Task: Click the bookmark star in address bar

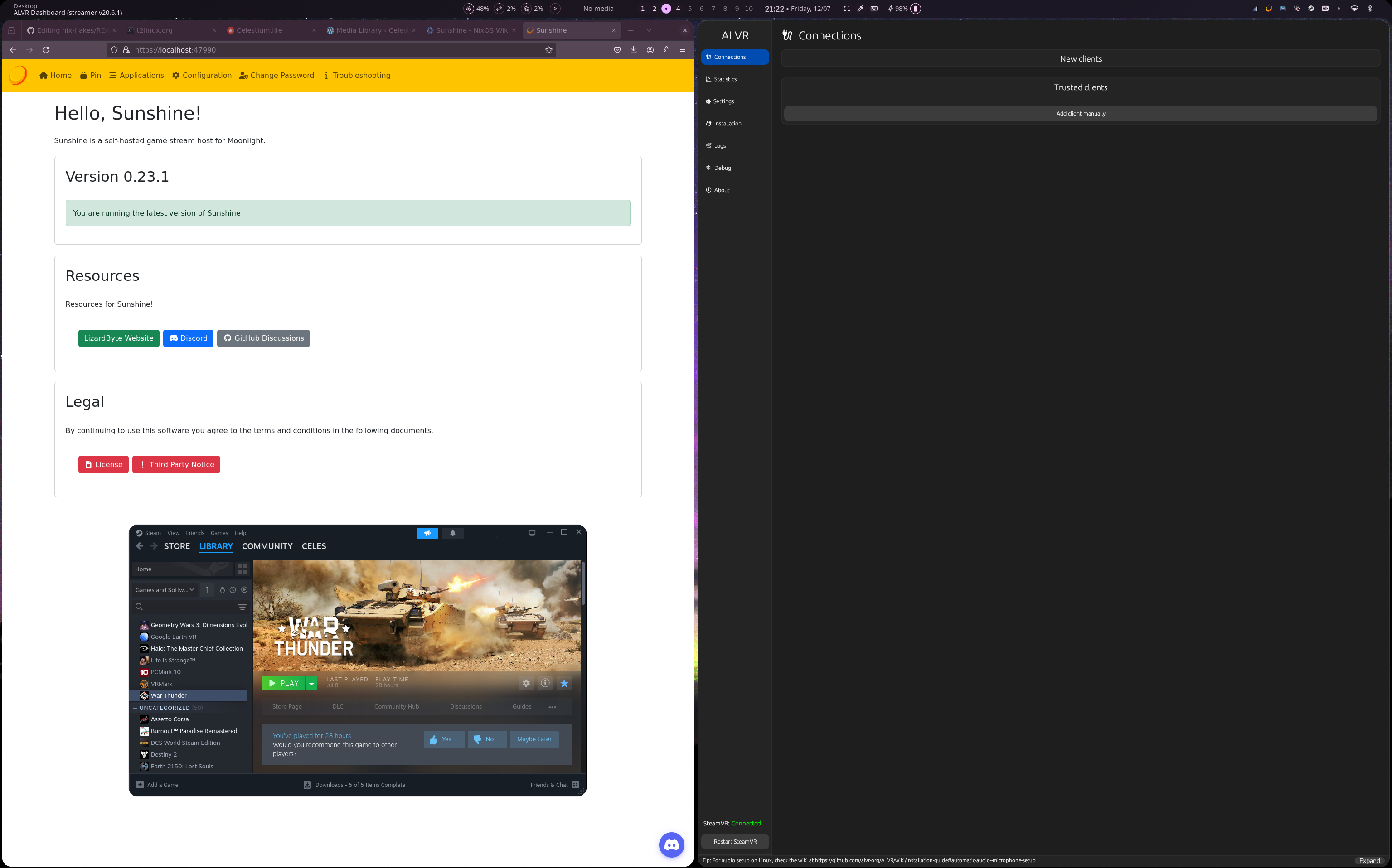Action: [x=548, y=50]
